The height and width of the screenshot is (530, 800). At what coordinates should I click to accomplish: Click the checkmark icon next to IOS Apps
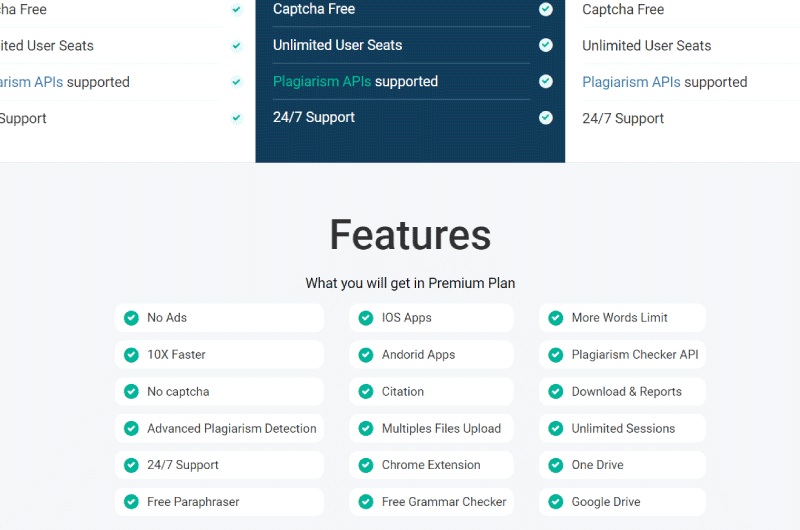coord(366,318)
